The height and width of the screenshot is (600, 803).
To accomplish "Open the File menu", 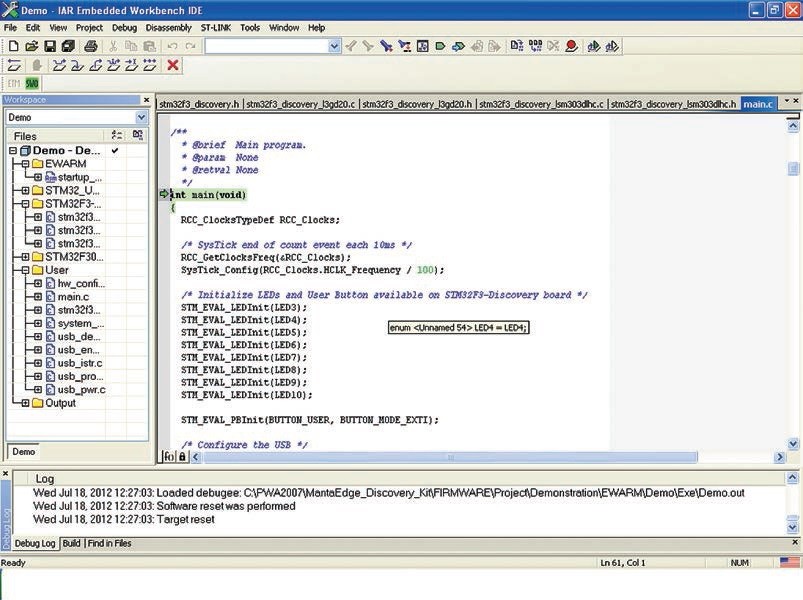I will coord(10,28).
